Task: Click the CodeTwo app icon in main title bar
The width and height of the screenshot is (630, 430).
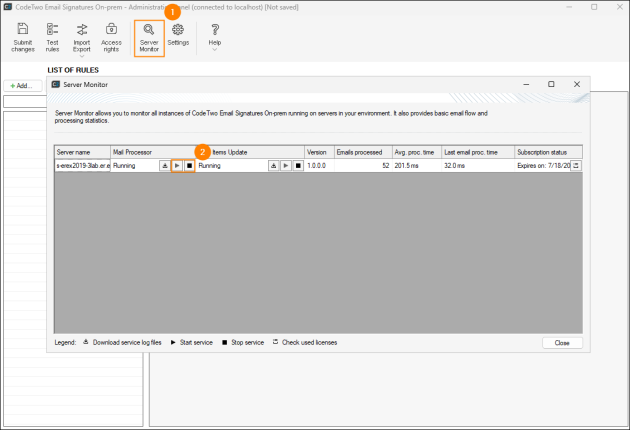Action: point(8,7)
